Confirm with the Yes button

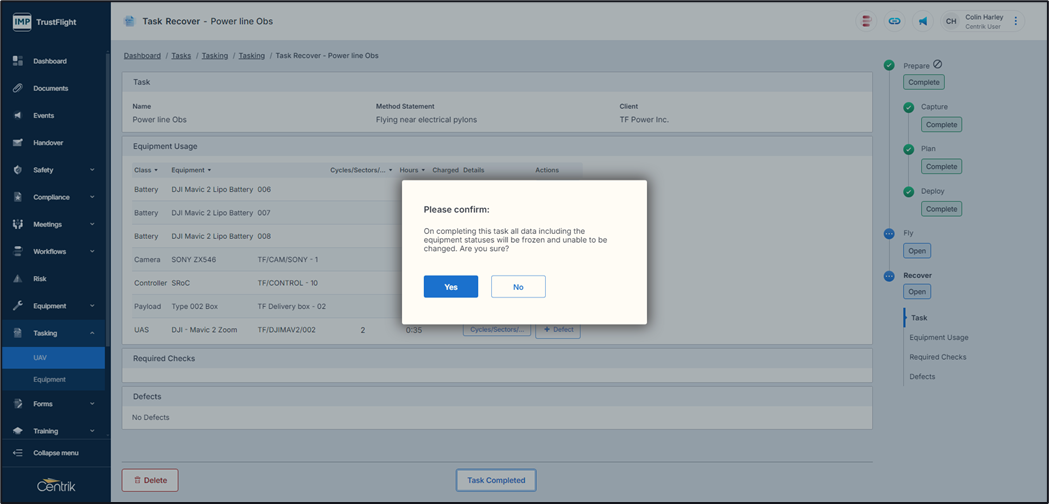click(x=450, y=287)
